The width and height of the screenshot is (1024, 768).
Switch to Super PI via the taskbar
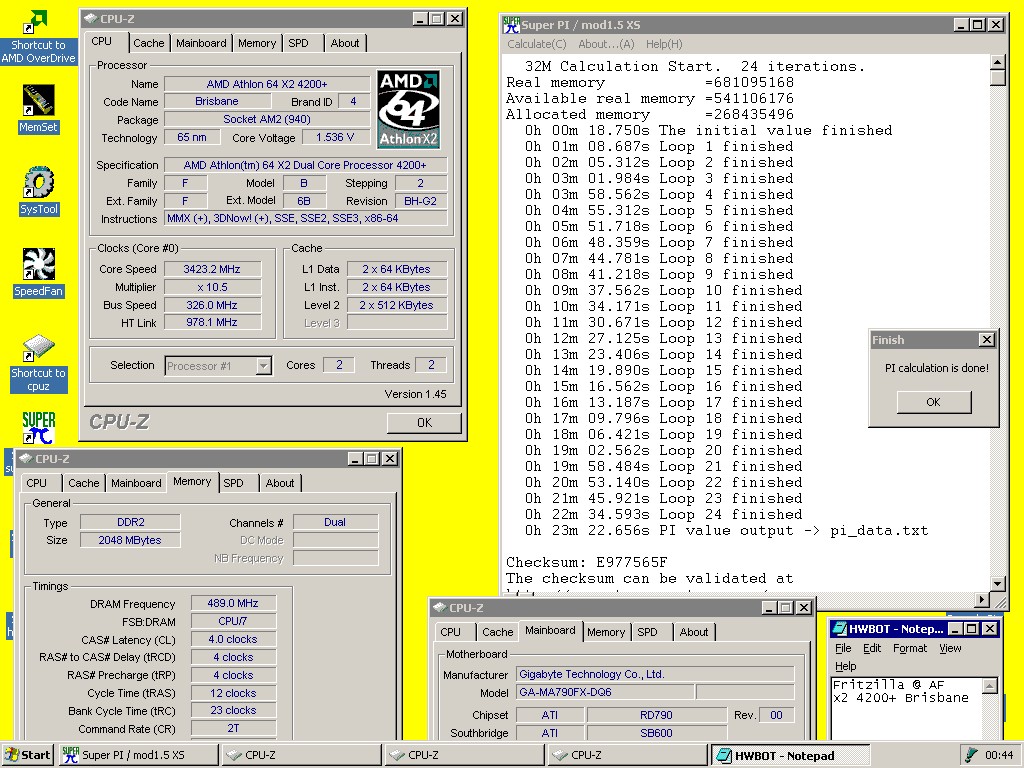tap(138, 755)
